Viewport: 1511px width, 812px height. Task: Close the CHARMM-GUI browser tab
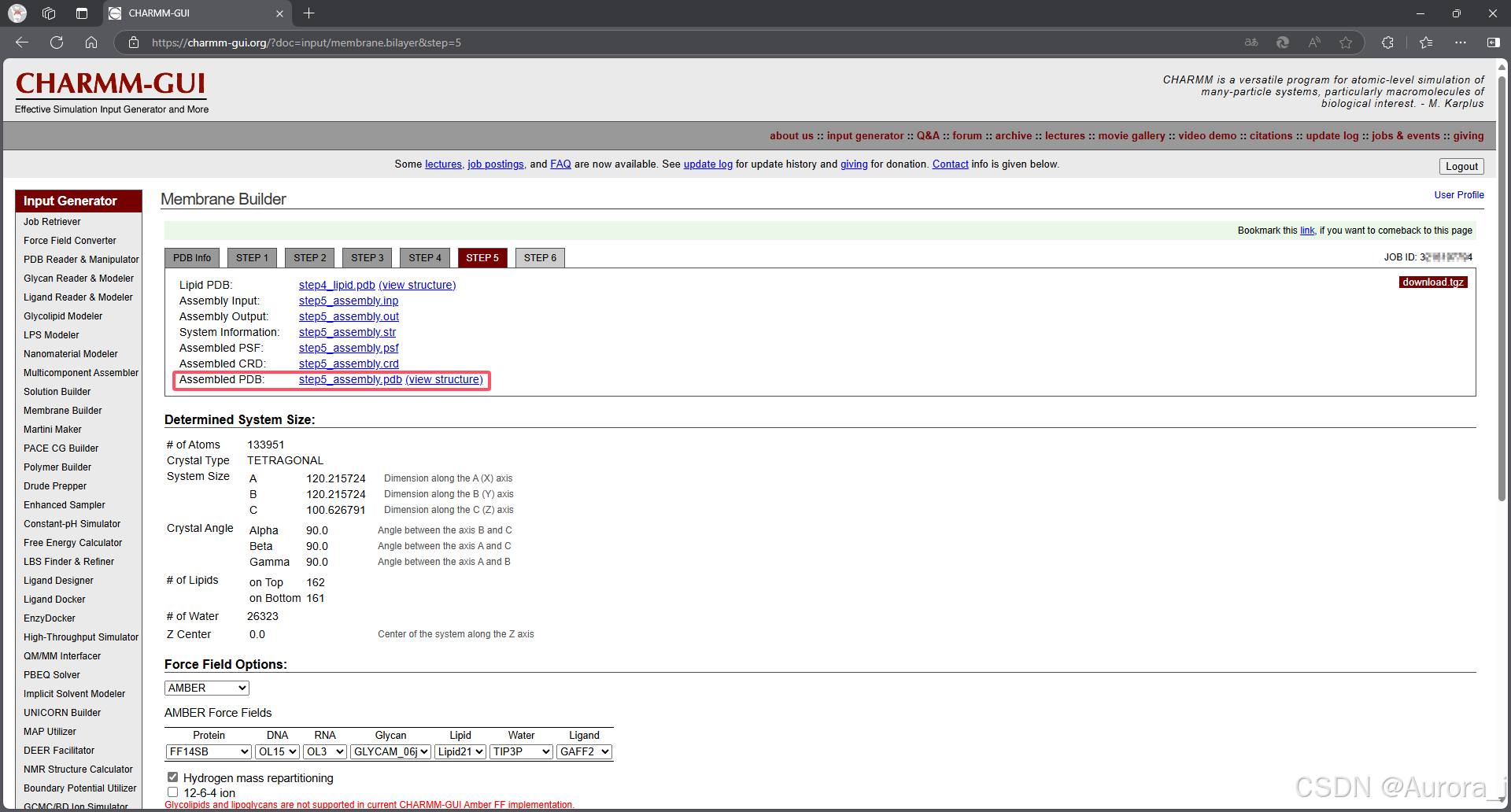(279, 13)
